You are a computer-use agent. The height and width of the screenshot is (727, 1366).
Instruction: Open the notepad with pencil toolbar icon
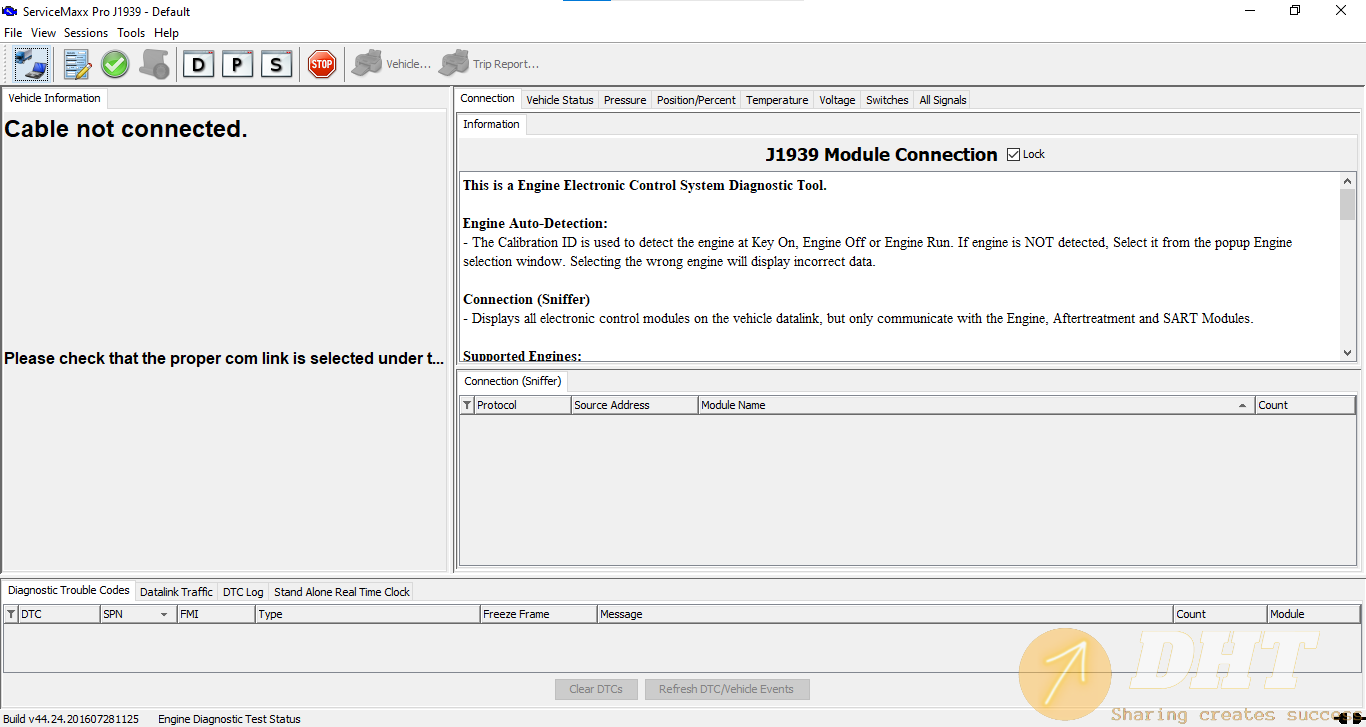pos(77,64)
